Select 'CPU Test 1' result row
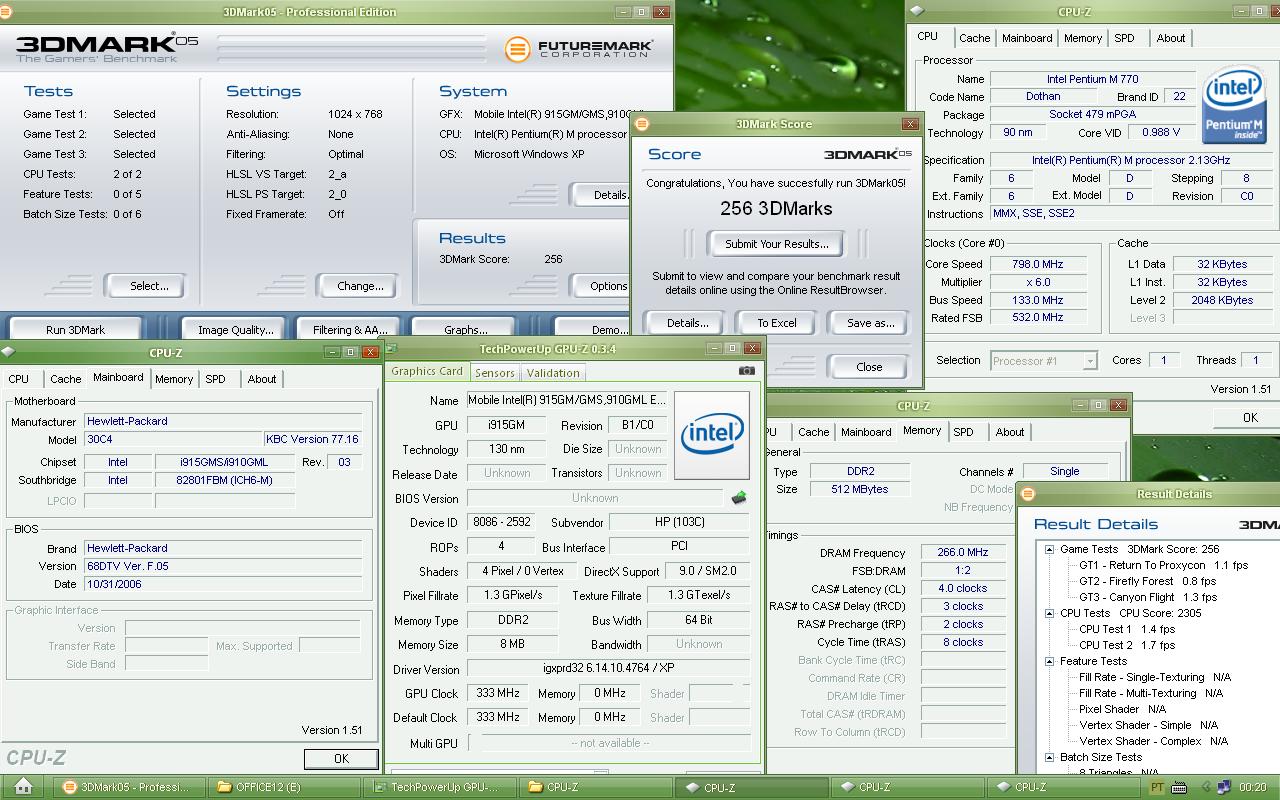This screenshot has height=800, width=1280. click(1126, 629)
